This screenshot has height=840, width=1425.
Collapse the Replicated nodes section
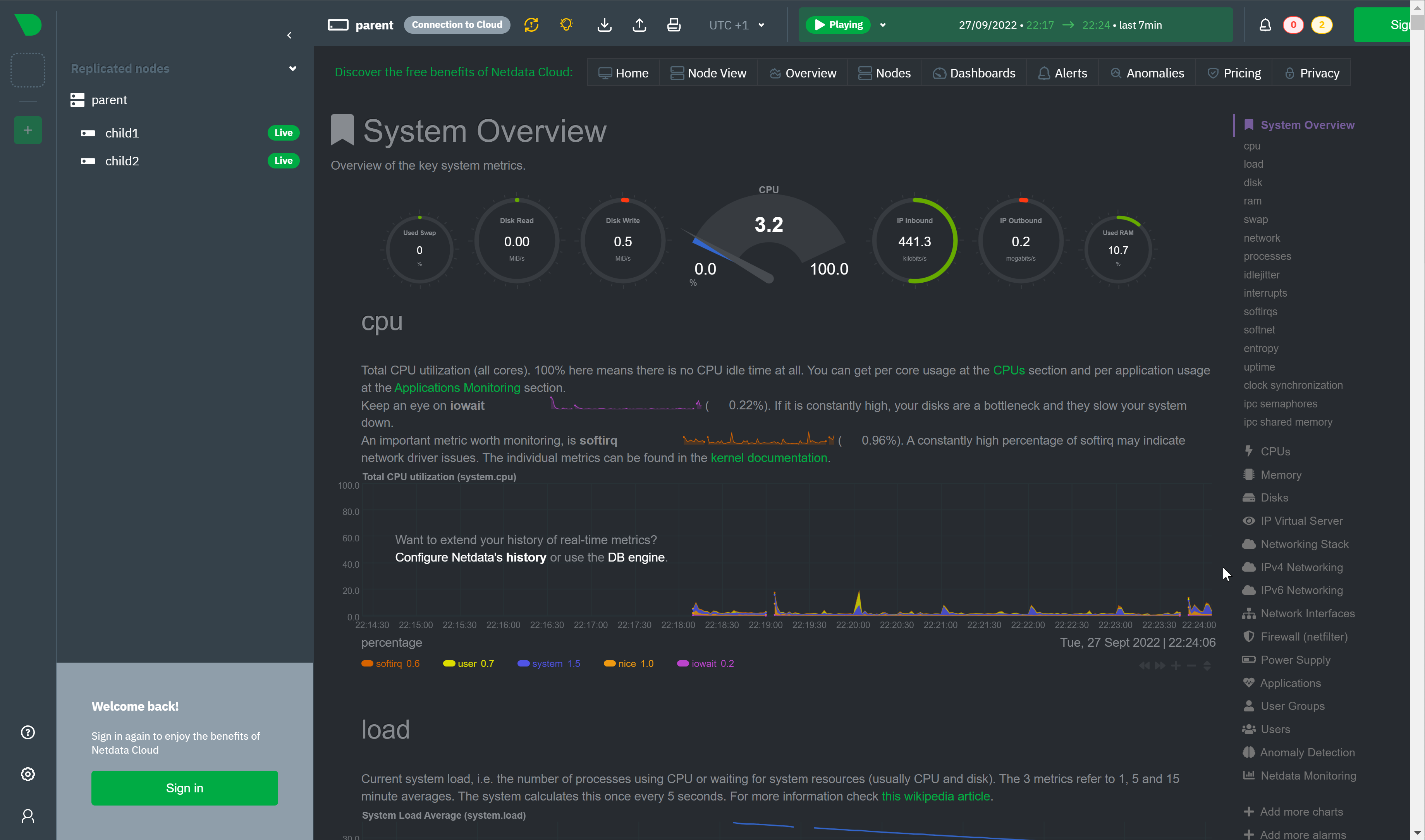pos(293,69)
